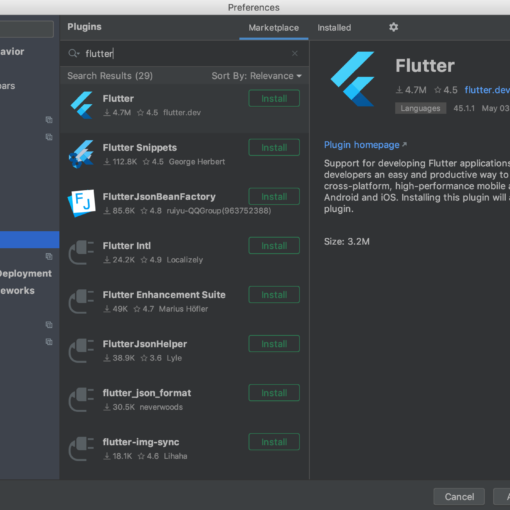Screen dimensions: 510x510
Task: Open the plugins gear settings icon
Action: point(393,27)
